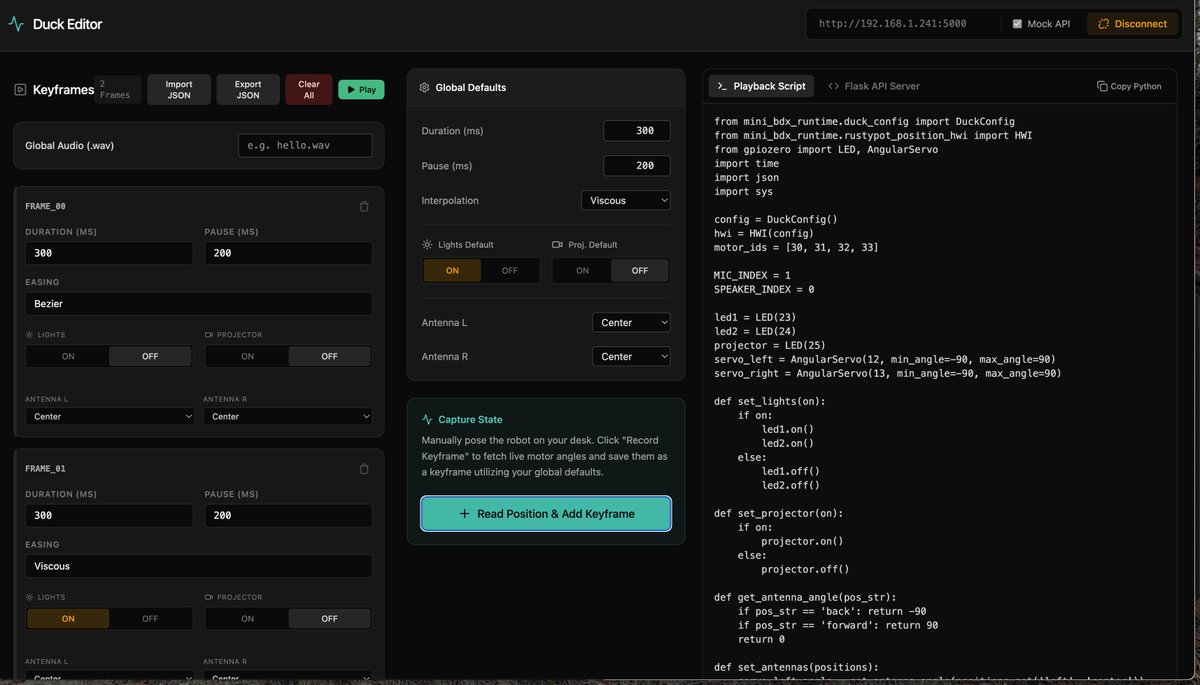
Task: Set Lights Default to OFF
Action: (x=510, y=271)
